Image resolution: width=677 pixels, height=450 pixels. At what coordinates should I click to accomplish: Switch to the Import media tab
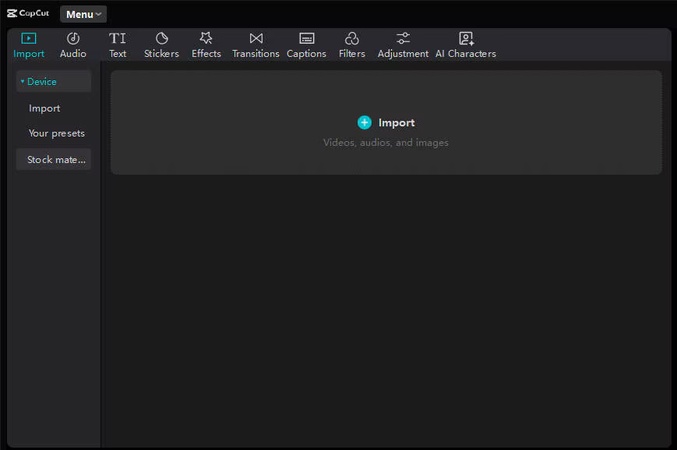[x=29, y=45]
